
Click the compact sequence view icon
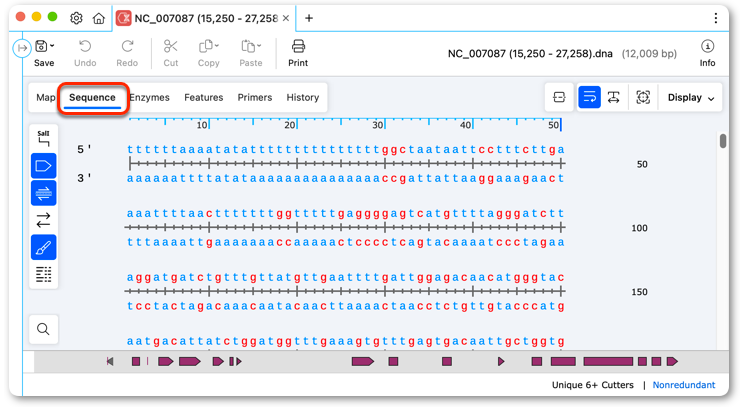pyautogui.click(x=559, y=97)
